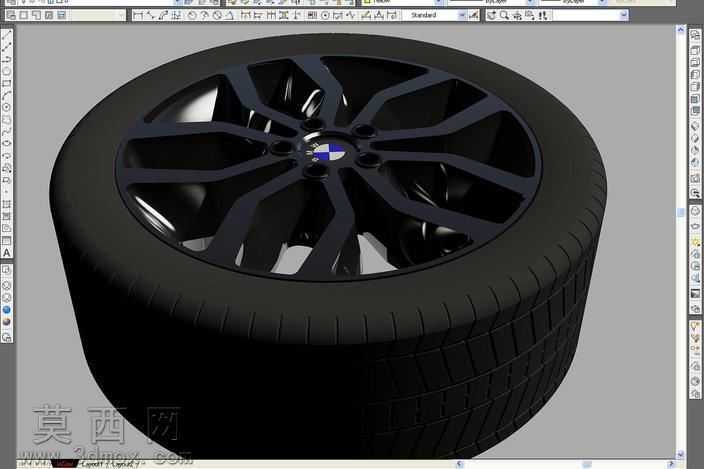The width and height of the screenshot is (704, 469).
Task: Select the Ellipse Arc tool
Action: click(7, 155)
